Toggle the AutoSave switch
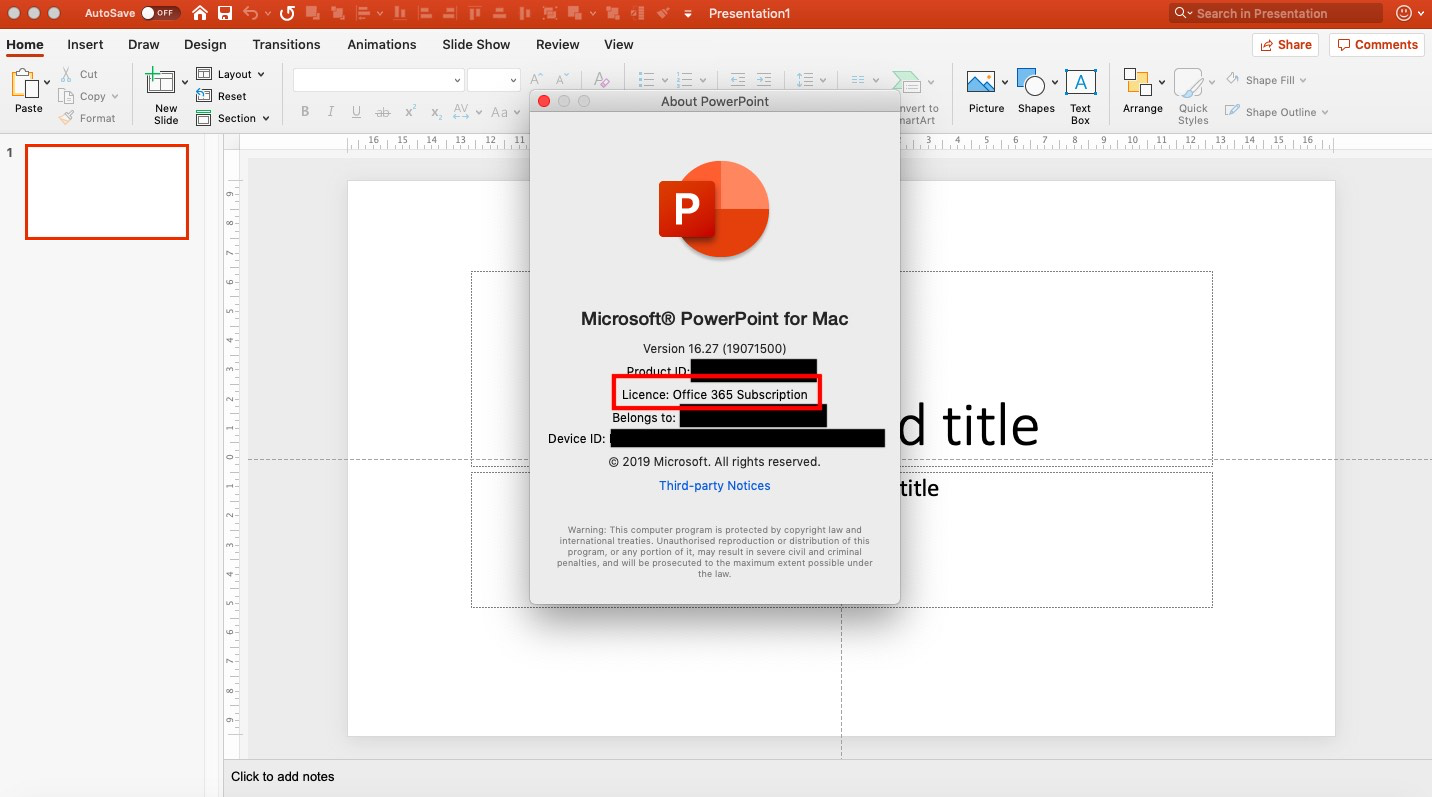 click(160, 13)
